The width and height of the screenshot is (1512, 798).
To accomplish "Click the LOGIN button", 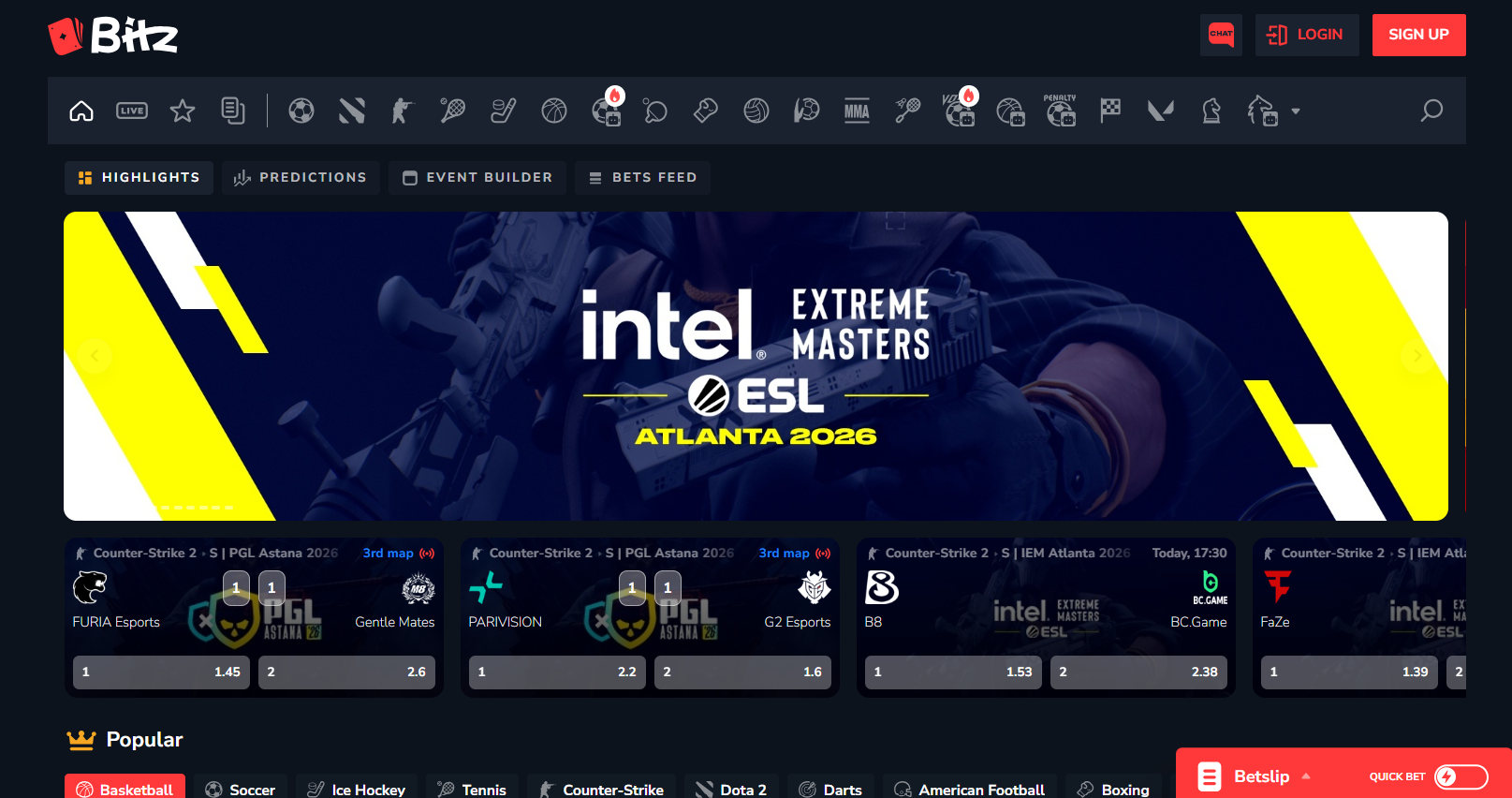I will click(1307, 35).
